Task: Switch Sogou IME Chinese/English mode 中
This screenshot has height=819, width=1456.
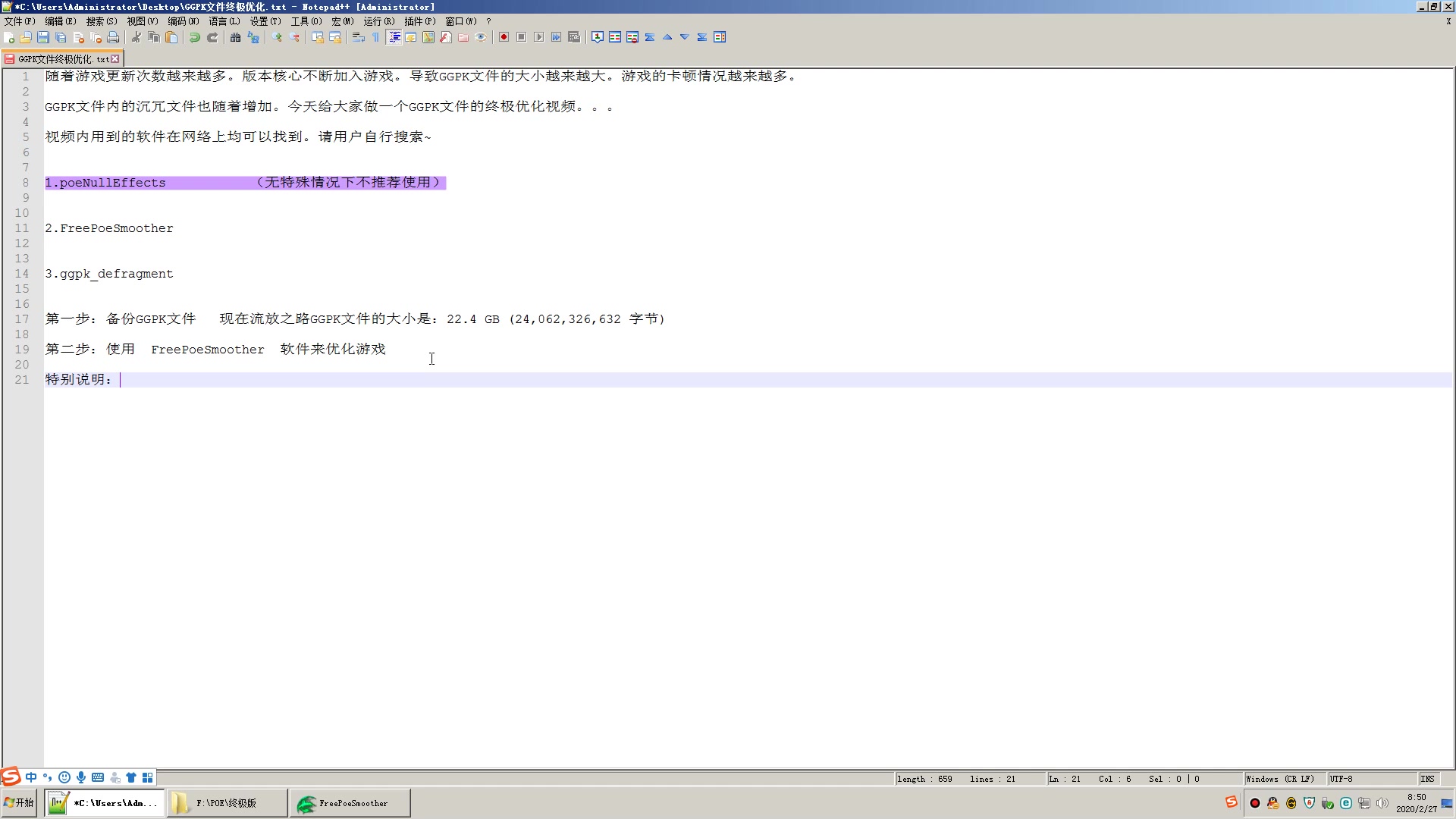Action: (31, 777)
